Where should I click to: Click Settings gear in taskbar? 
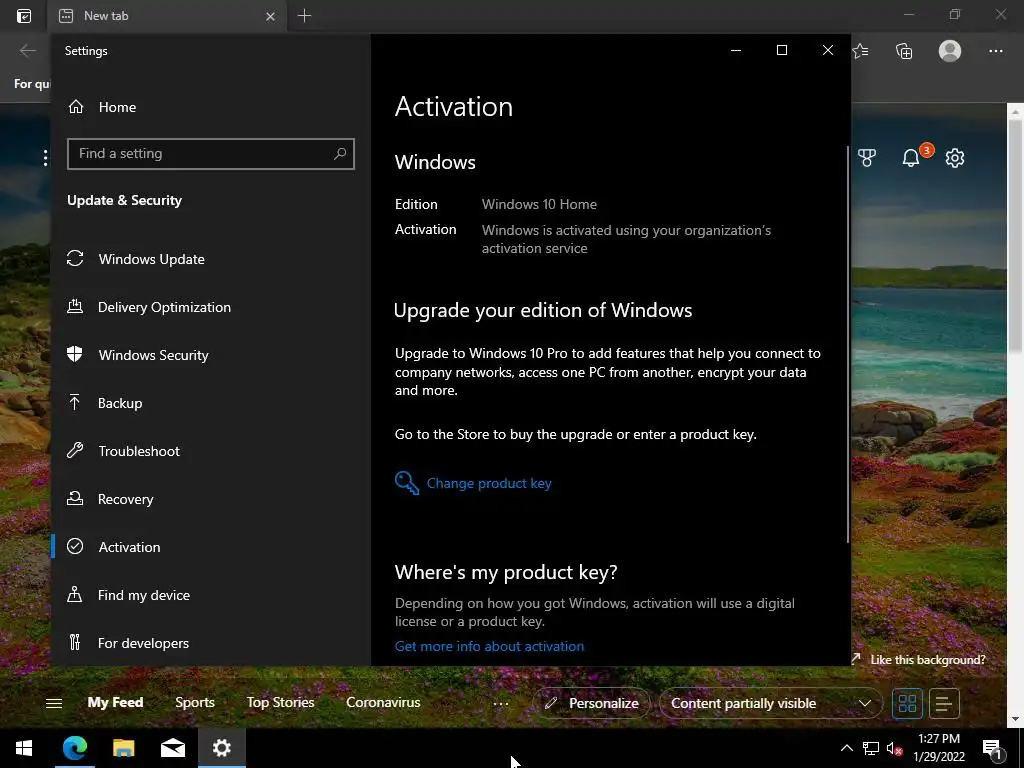pyautogui.click(x=222, y=748)
